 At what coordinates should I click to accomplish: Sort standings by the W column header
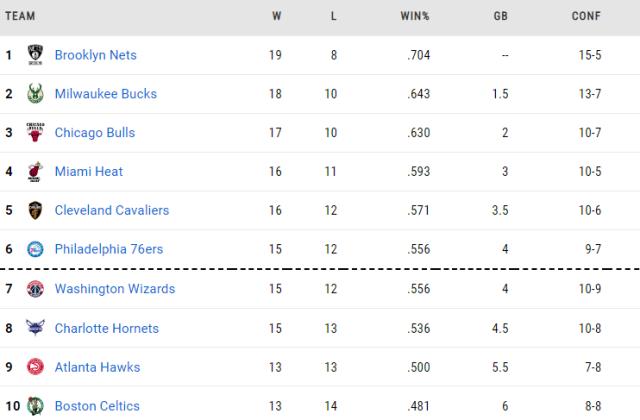(276, 16)
